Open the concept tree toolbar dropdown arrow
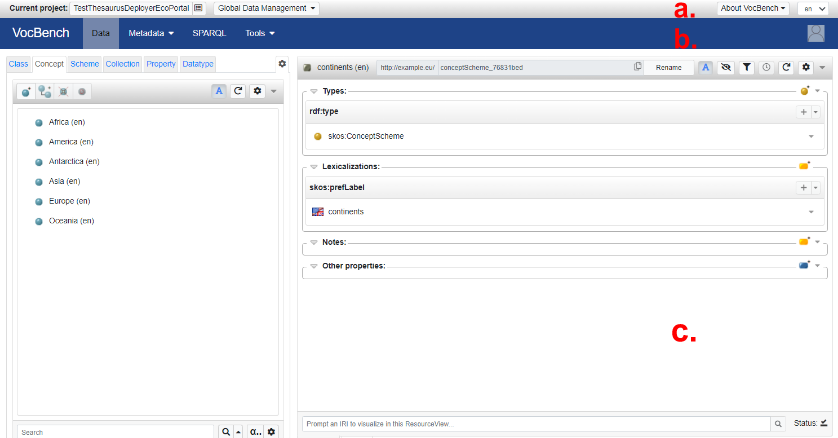Image resolution: width=838 pixels, height=438 pixels. [x=274, y=91]
